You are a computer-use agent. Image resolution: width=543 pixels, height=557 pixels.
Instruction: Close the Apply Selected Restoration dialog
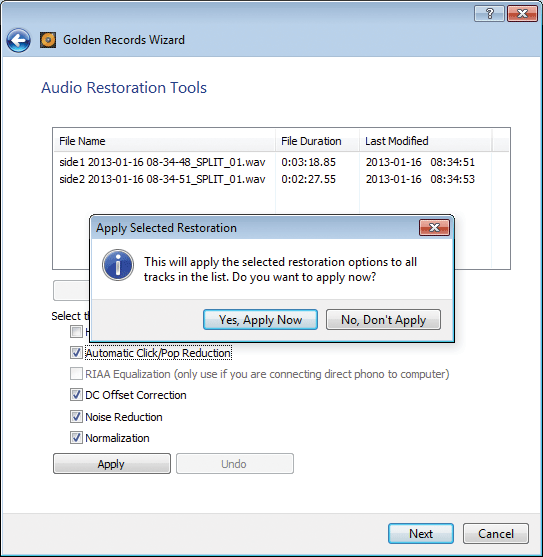click(434, 227)
